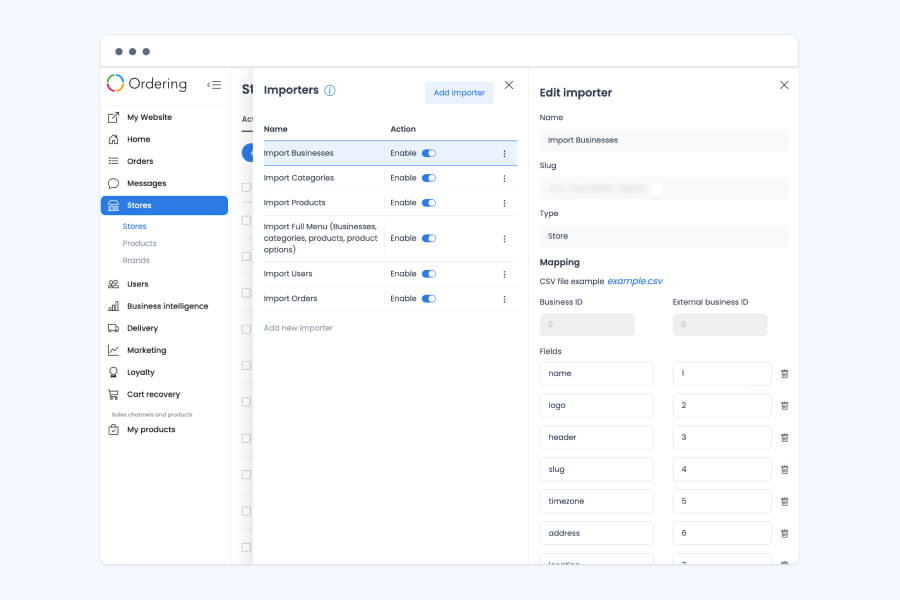The height and width of the screenshot is (600, 900).
Task: Select the Import Users row
Action: click(x=390, y=274)
